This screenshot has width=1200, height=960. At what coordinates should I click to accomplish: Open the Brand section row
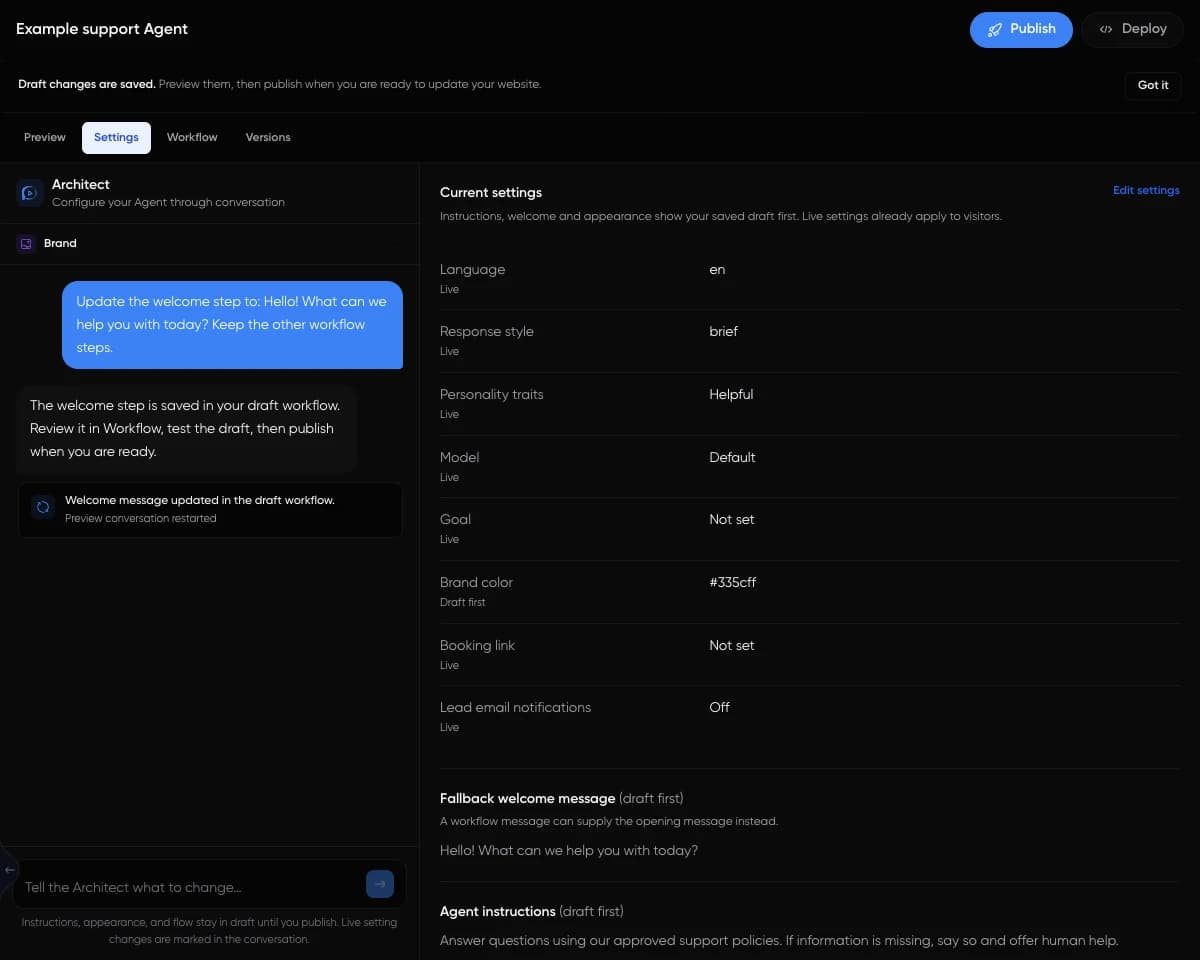tap(209, 244)
